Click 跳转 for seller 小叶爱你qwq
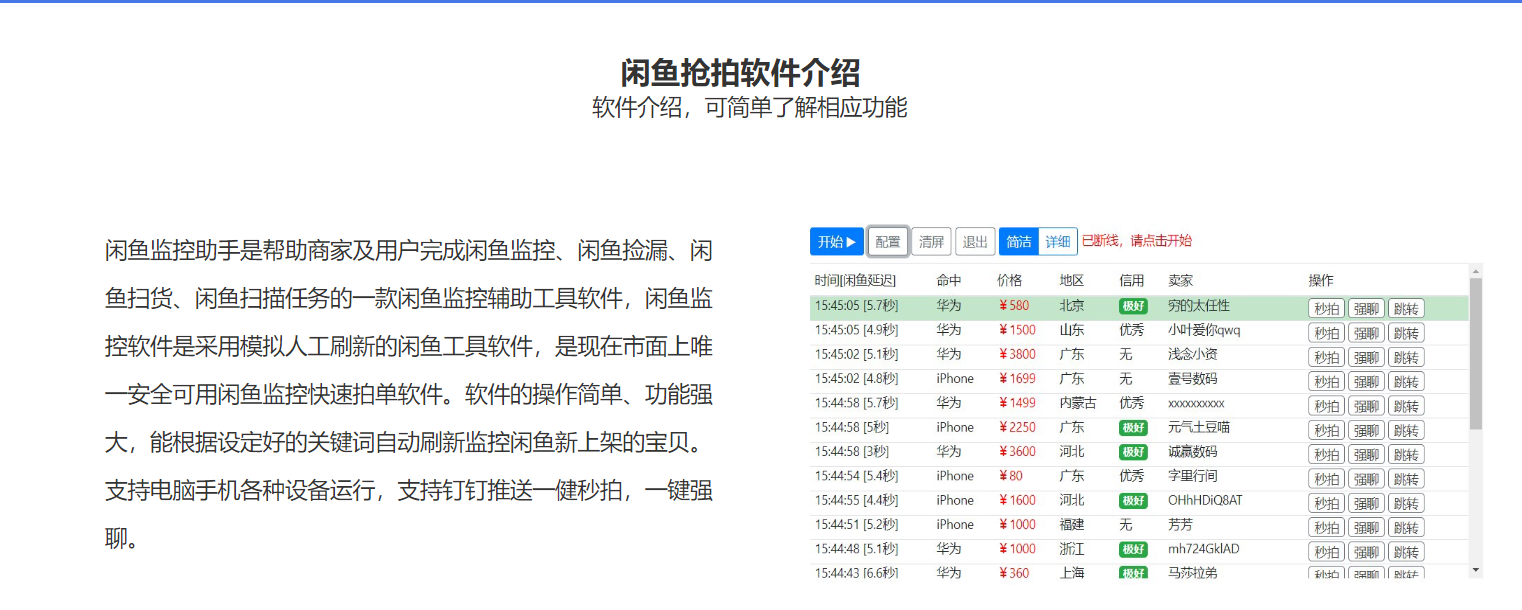 coord(1406,333)
